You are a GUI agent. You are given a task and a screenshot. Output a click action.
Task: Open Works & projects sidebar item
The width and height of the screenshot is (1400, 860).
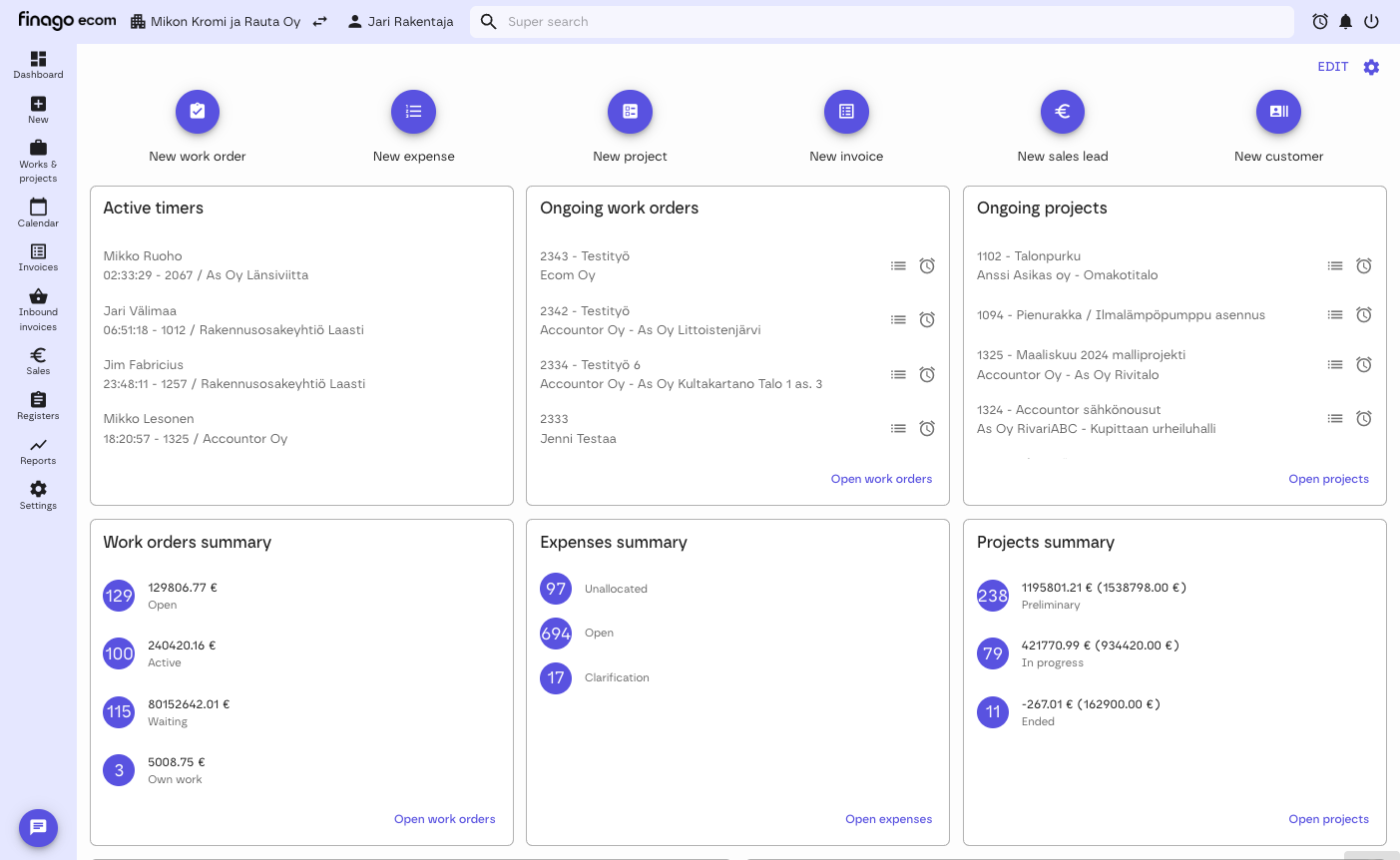click(38, 161)
